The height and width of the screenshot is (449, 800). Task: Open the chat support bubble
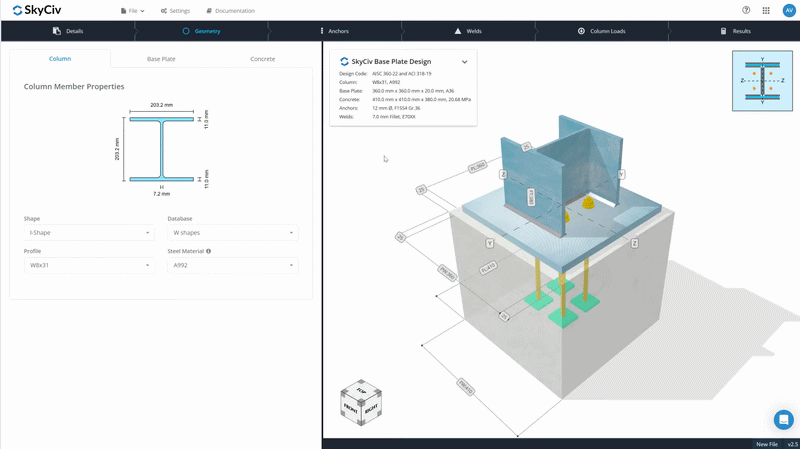(x=783, y=420)
